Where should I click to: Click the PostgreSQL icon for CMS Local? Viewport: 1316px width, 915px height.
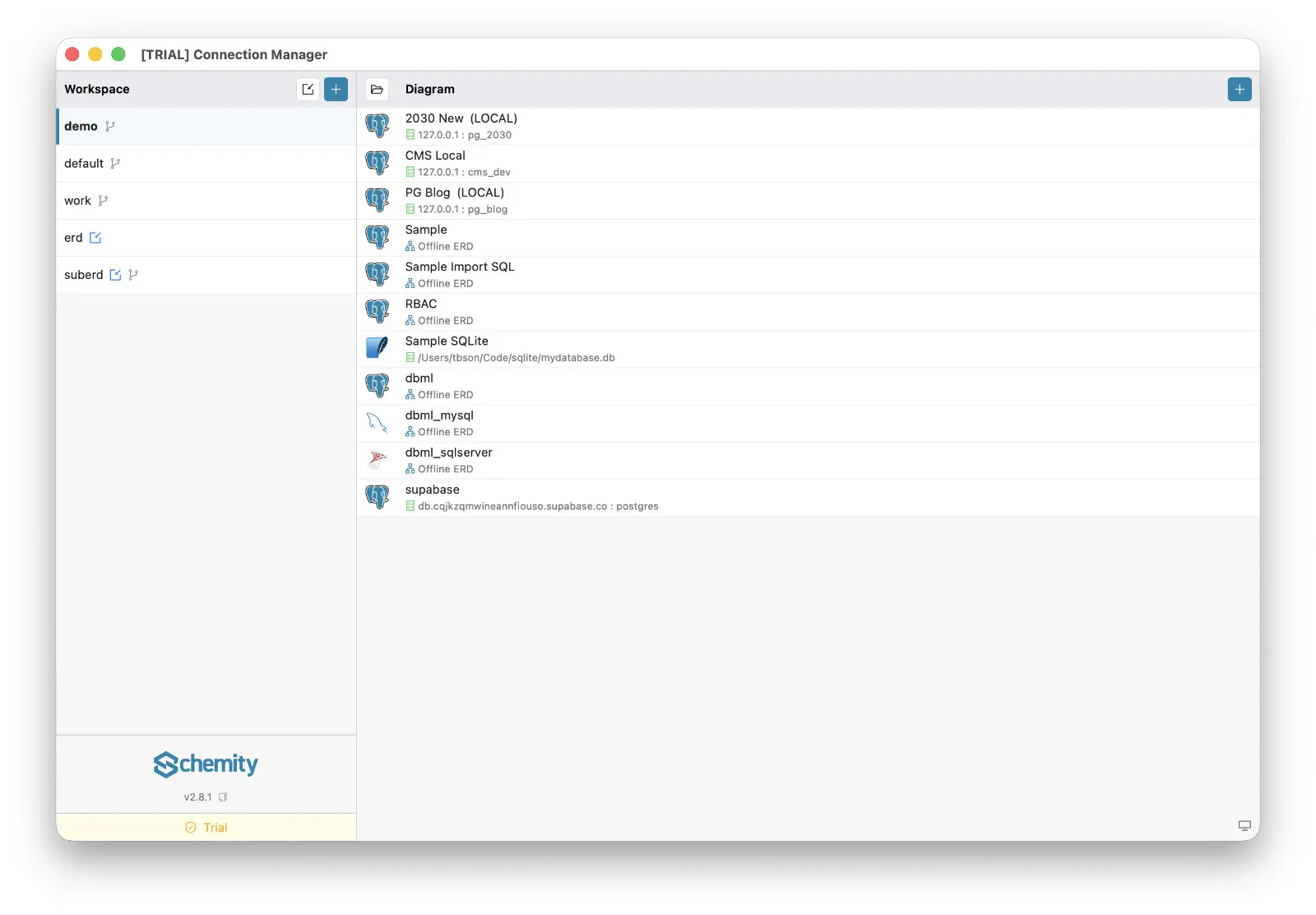click(378, 163)
